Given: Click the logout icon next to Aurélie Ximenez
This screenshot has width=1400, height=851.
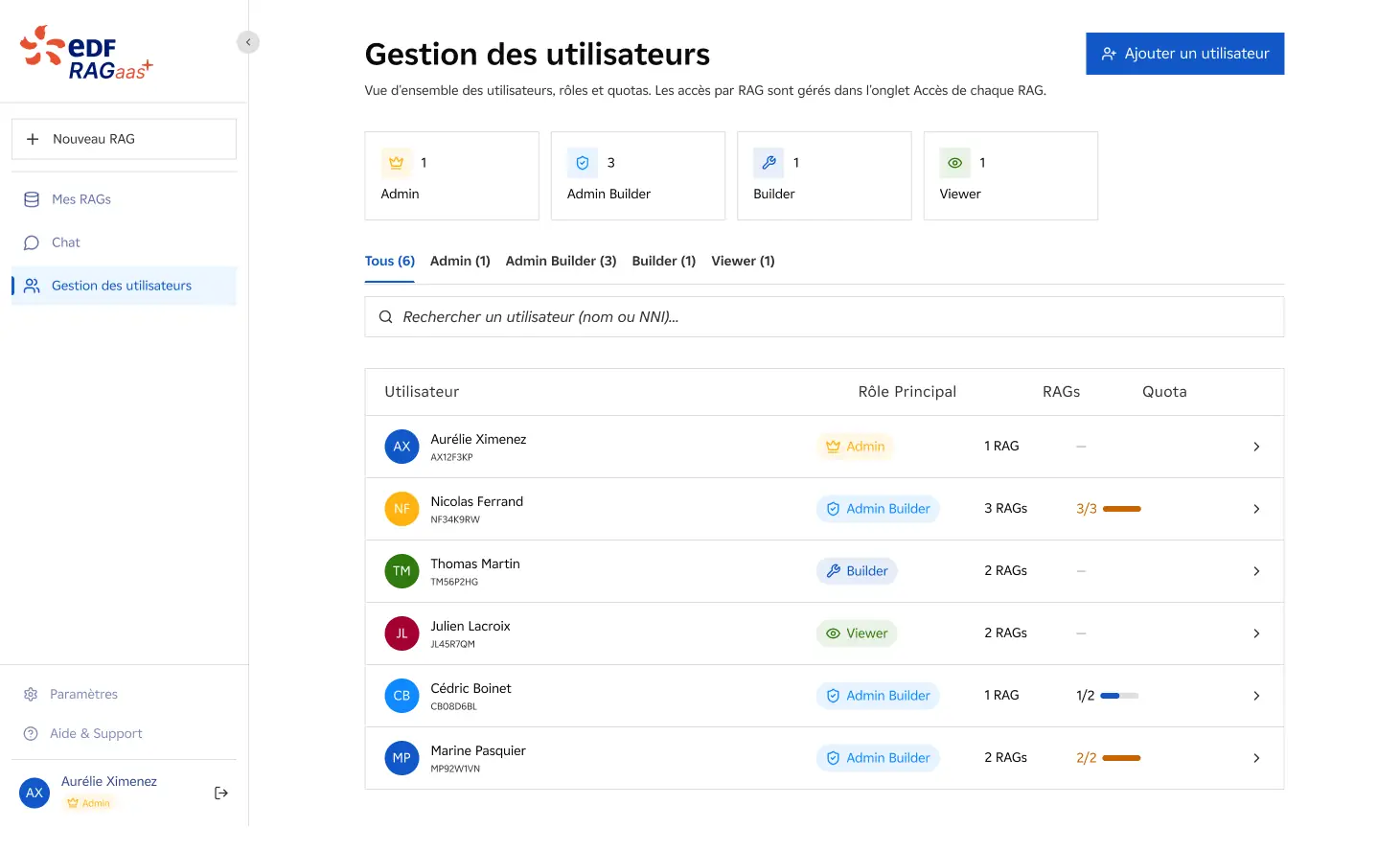Looking at the screenshot, I should point(221,793).
